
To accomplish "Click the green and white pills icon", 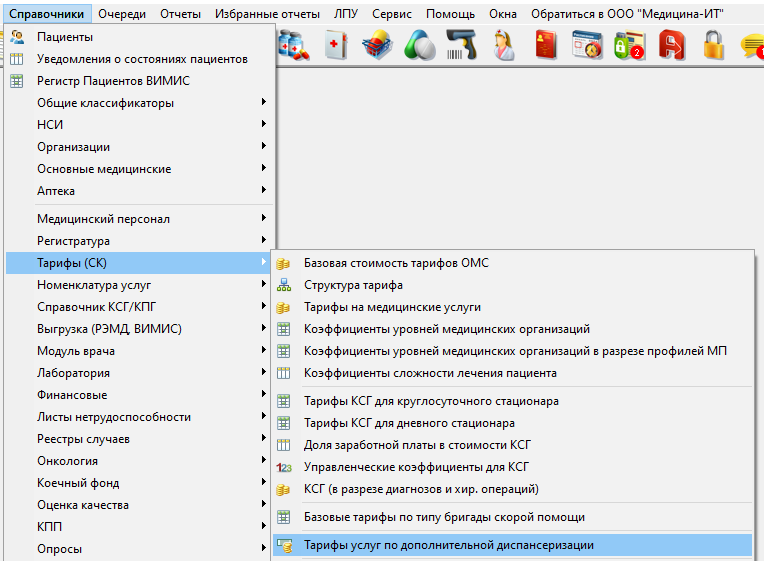I will tap(419, 45).
